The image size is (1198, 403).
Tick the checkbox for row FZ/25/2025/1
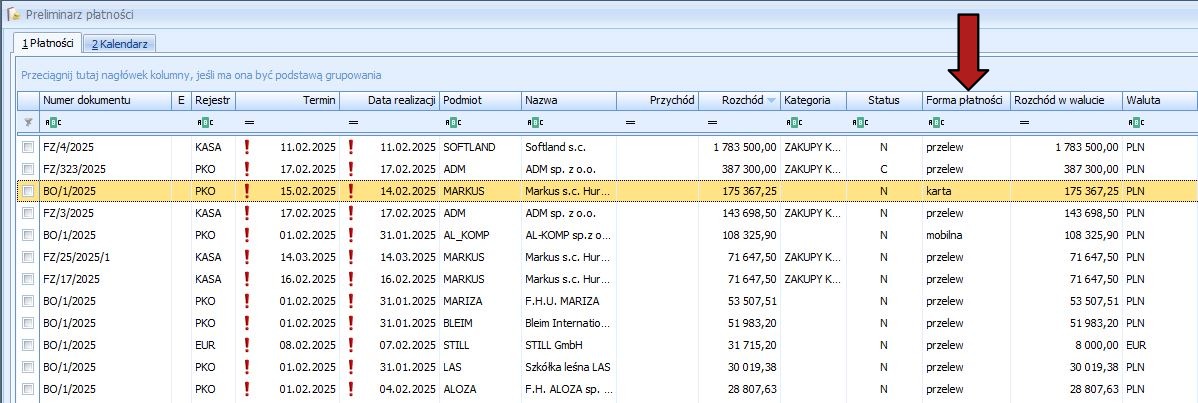(28, 258)
